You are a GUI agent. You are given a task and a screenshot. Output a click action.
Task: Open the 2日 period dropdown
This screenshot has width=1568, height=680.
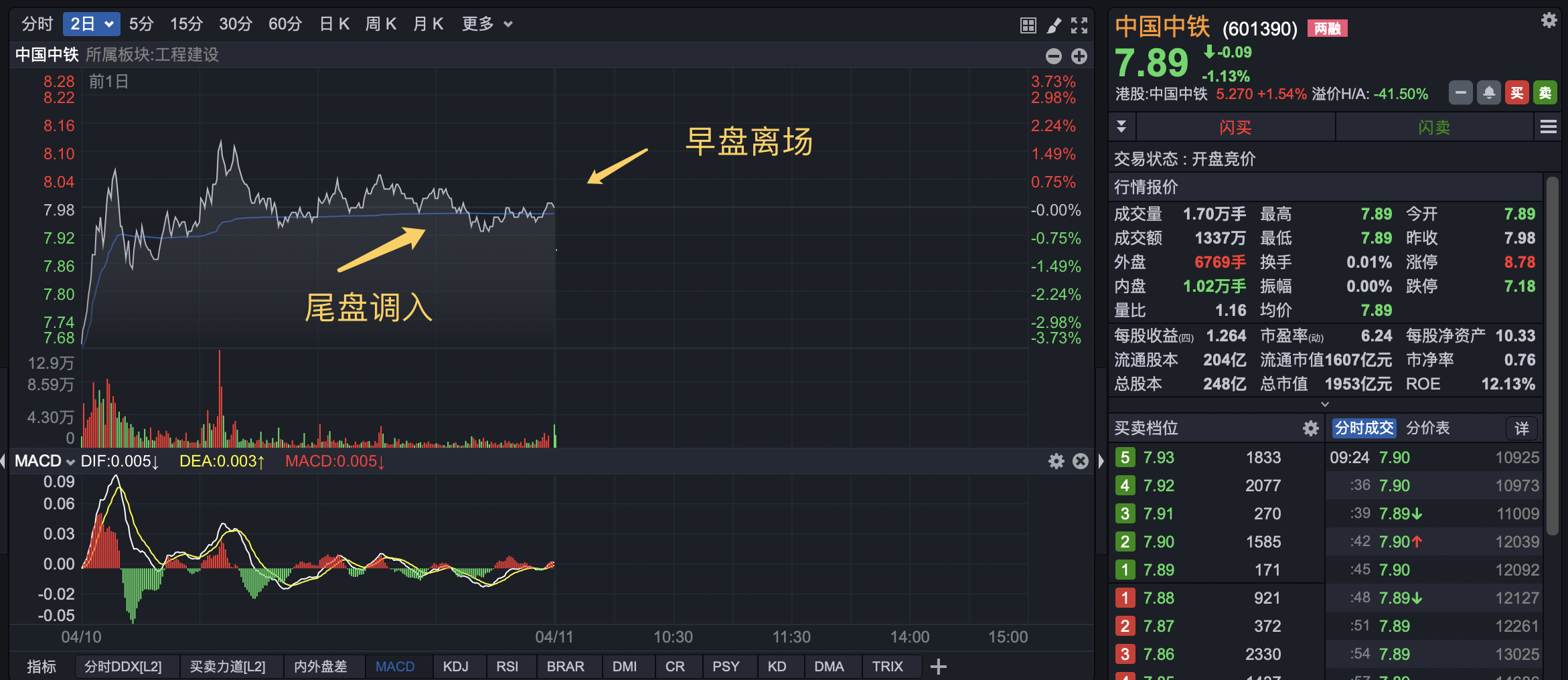click(x=92, y=24)
